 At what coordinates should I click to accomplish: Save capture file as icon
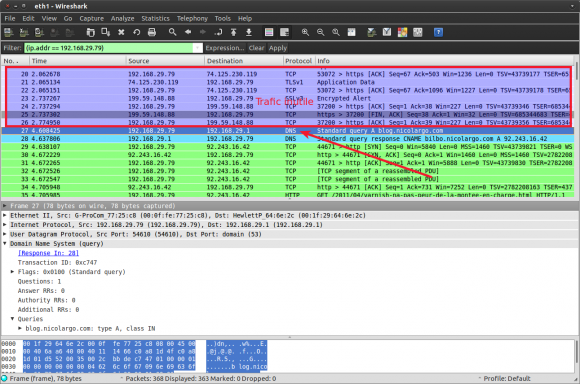[106, 33]
